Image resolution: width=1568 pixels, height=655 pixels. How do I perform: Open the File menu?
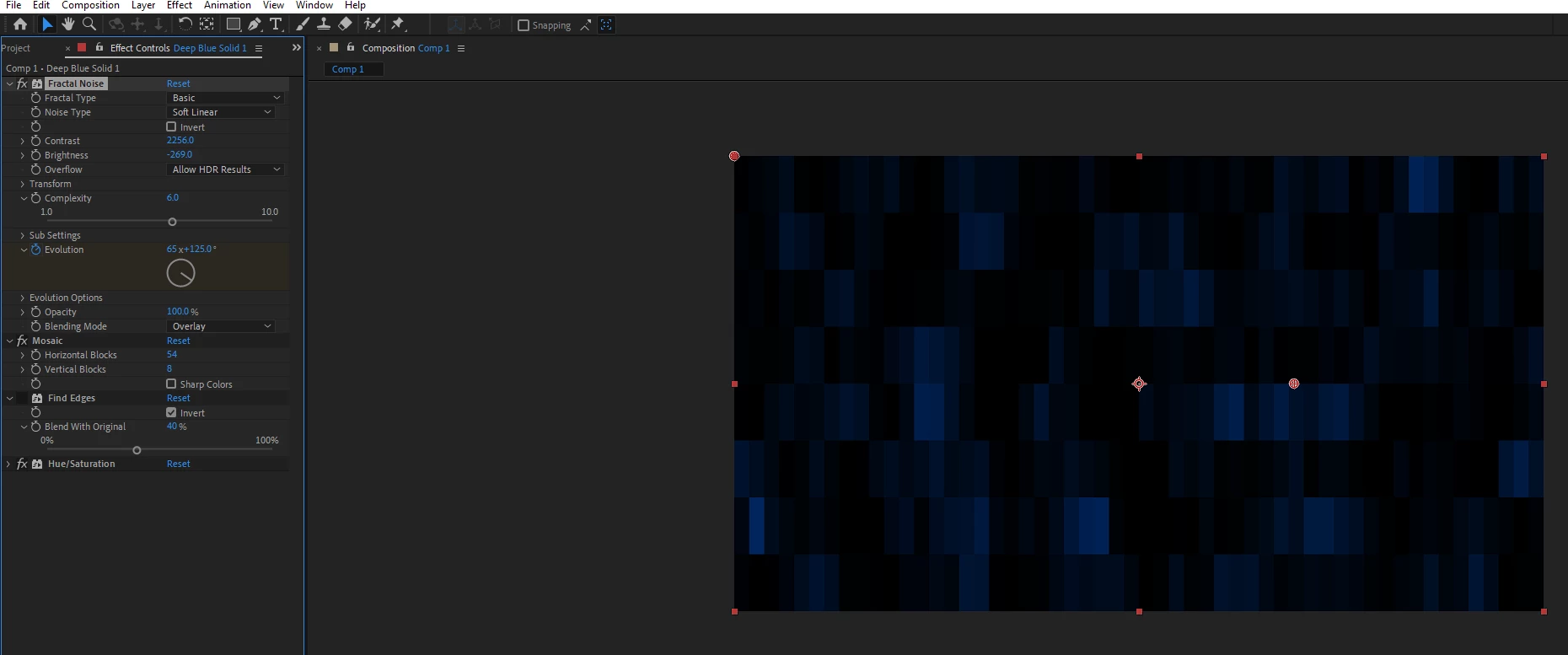pos(13,5)
